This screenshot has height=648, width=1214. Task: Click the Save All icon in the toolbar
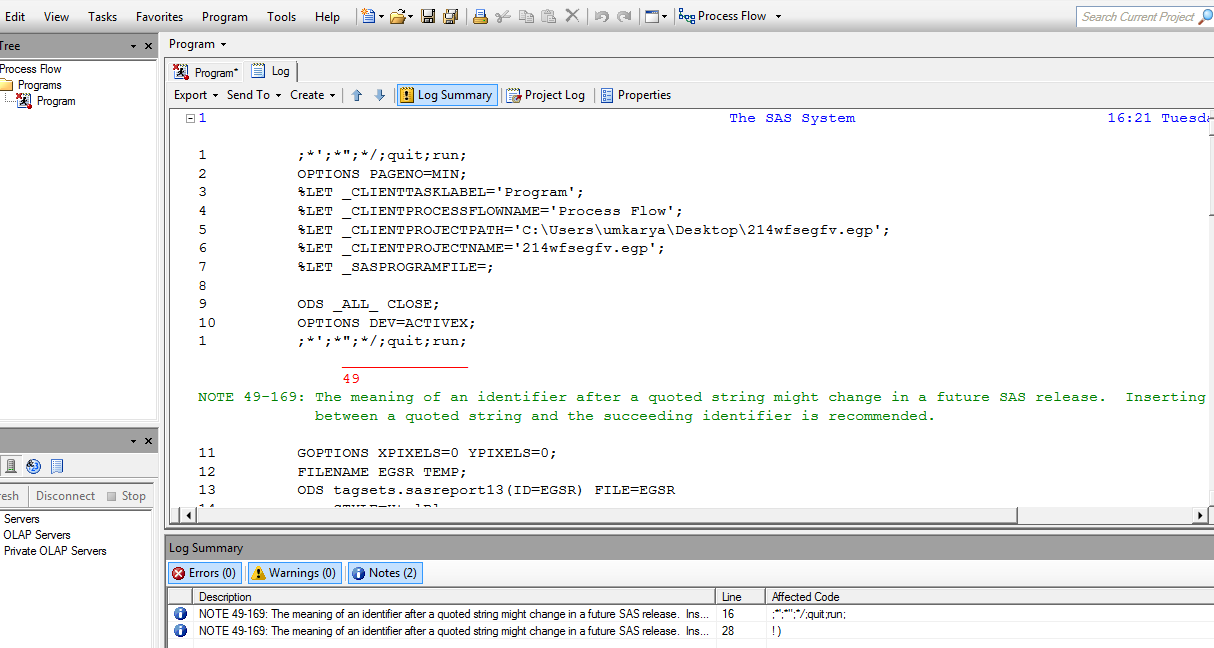coord(450,16)
